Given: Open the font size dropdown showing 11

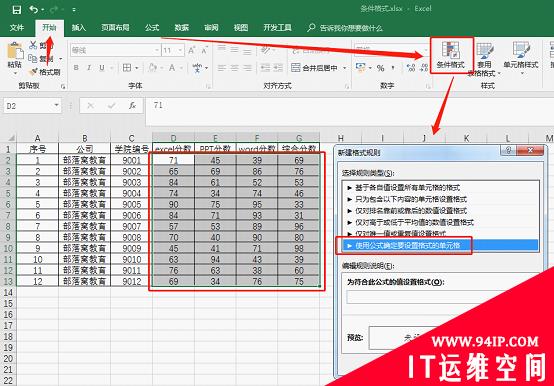Looking at the screenshot, I should point(180,51).
